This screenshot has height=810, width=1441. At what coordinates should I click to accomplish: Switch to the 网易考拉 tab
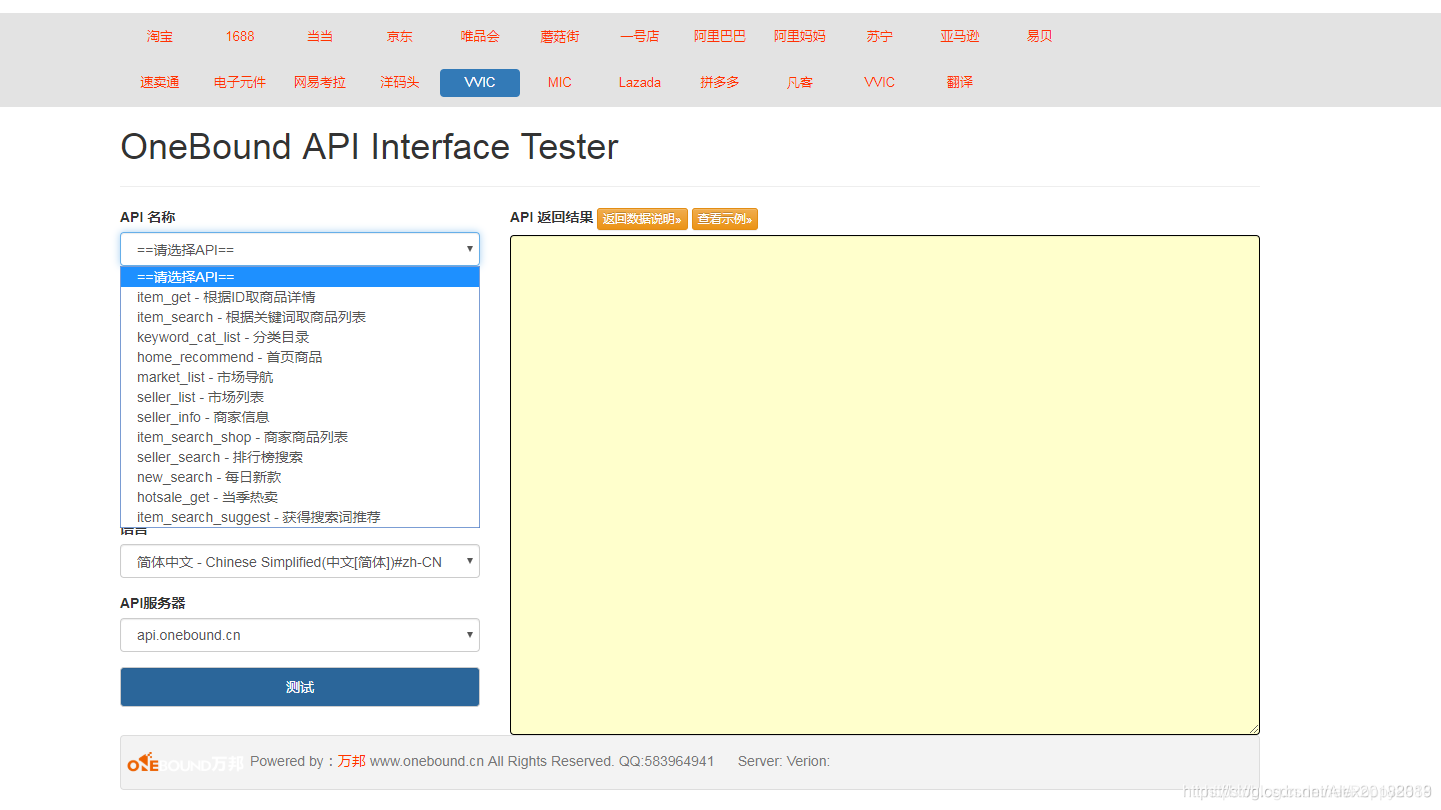[320, 83]
